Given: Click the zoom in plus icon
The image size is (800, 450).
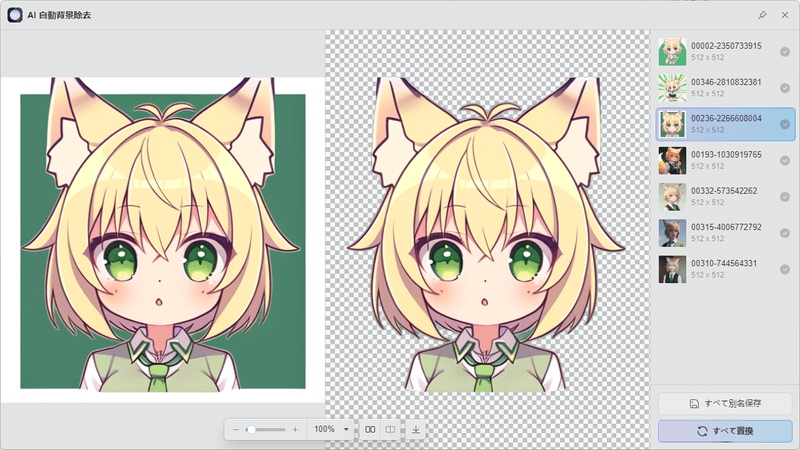Looking at the screenshot, I should (295, 429).
